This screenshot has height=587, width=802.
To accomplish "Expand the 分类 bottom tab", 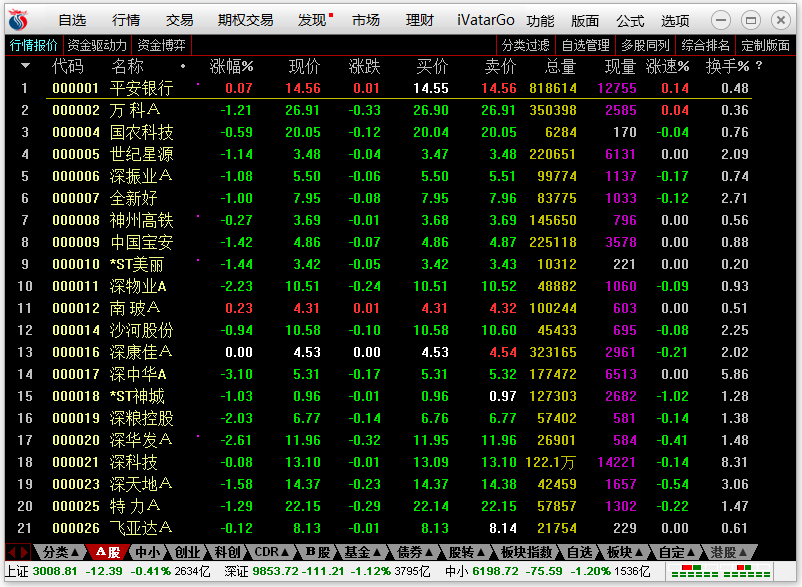I will point(60,552).
